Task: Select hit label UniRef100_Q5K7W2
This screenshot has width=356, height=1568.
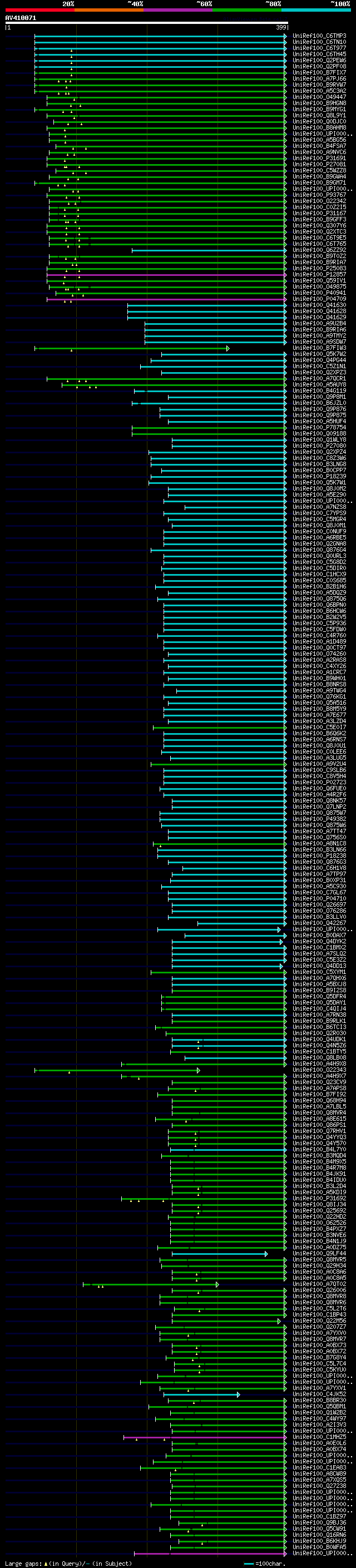Action: point(319,354)
